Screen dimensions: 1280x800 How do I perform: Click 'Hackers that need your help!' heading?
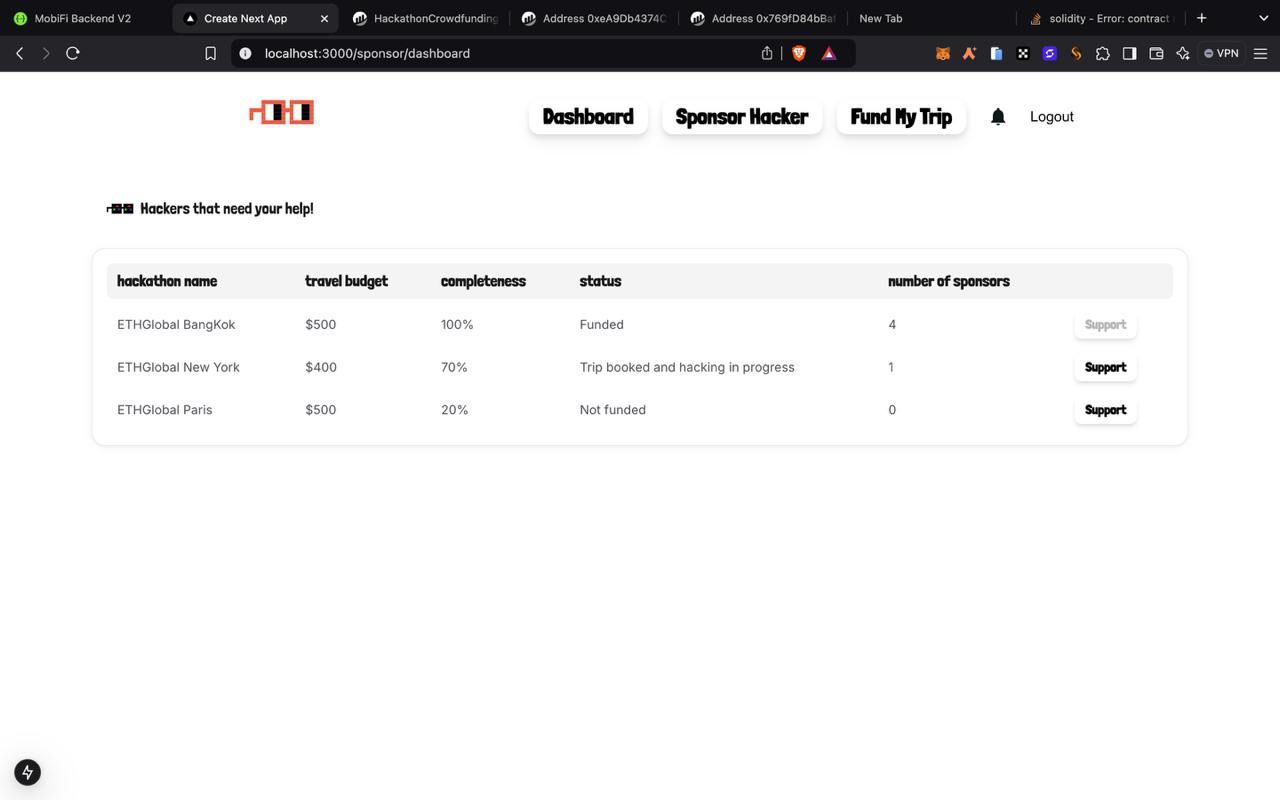[x=227, y=209]
